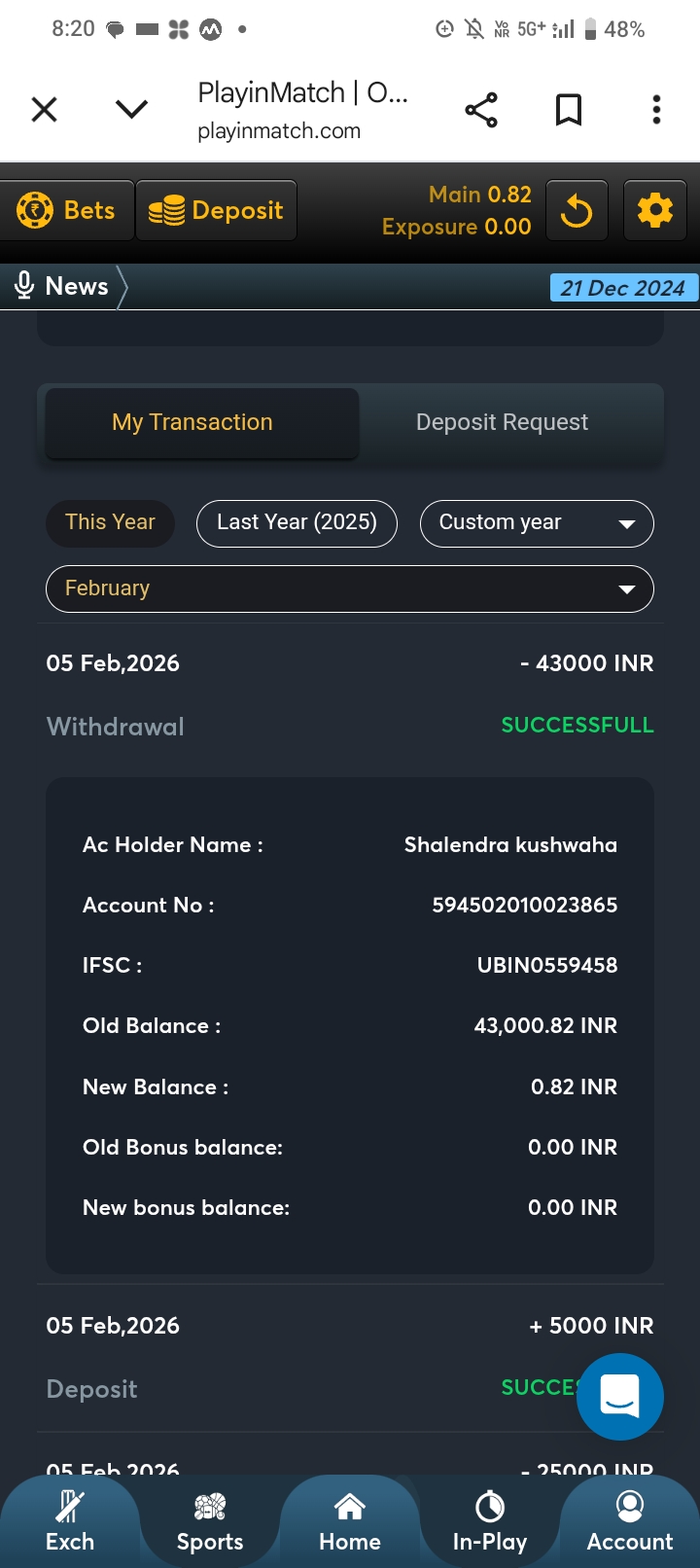Open In-Play section

[490, 1522]
